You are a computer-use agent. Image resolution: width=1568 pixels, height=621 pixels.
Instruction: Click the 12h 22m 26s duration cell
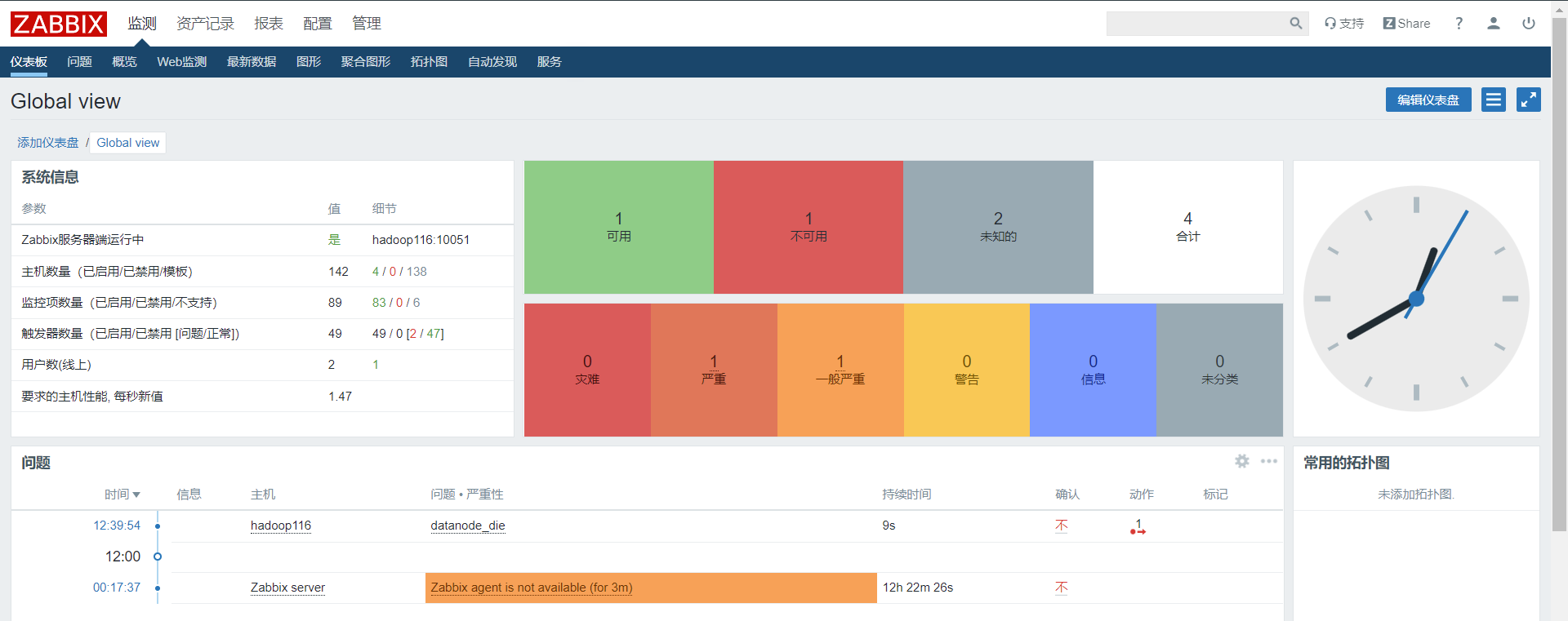(x=918, y=588)
